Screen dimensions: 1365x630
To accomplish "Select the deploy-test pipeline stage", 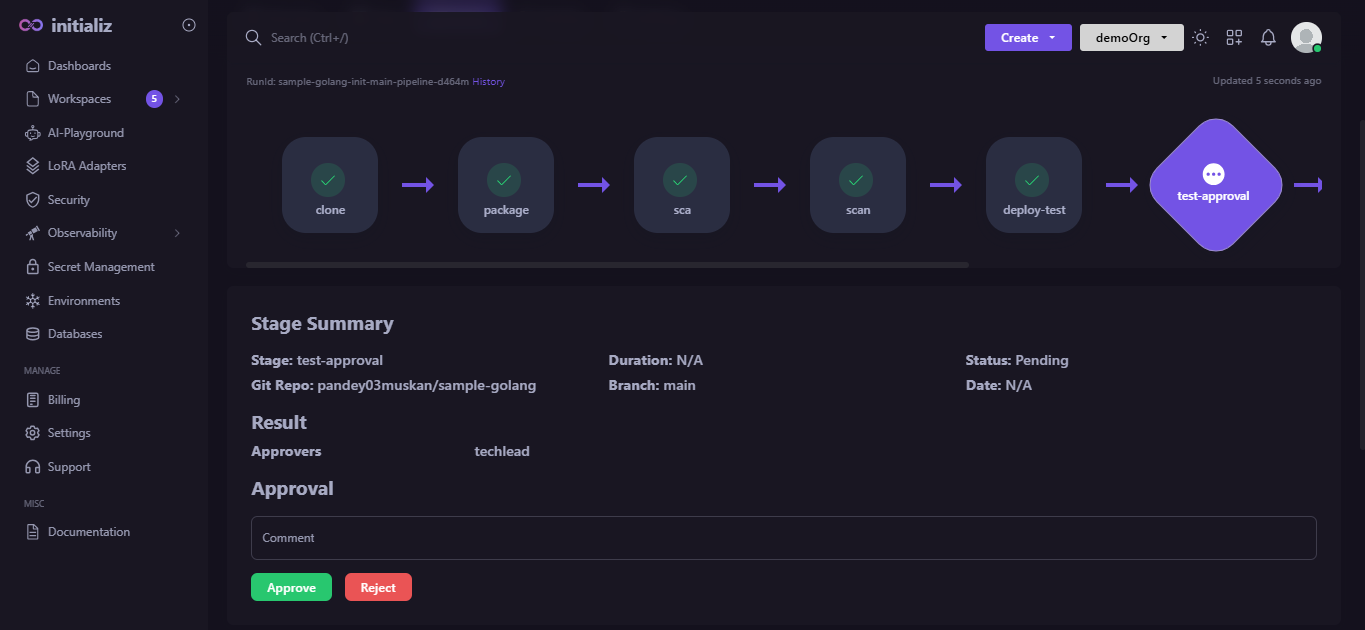I will coord(1034,185).
